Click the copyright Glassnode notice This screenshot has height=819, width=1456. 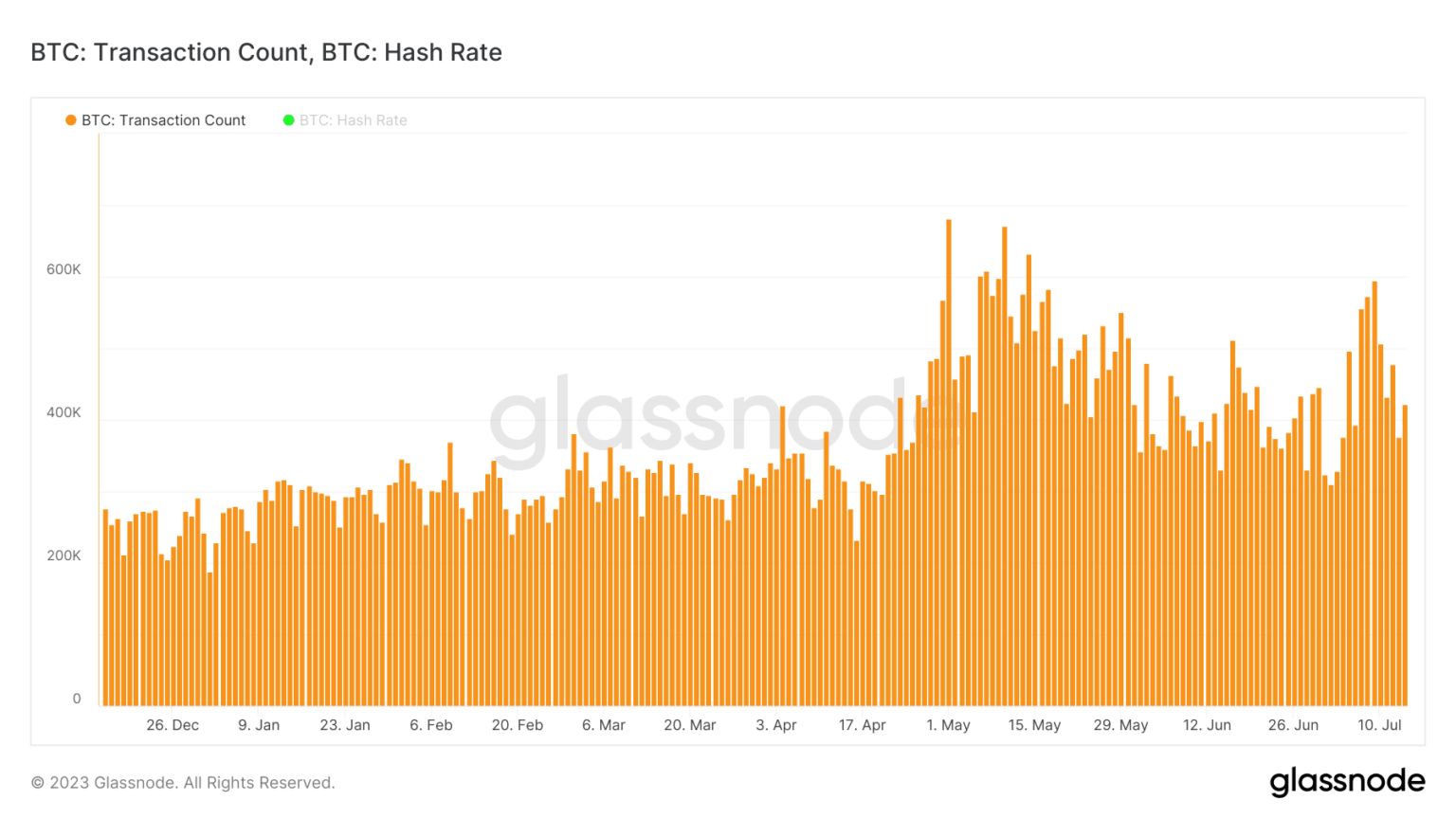point(183,783)
